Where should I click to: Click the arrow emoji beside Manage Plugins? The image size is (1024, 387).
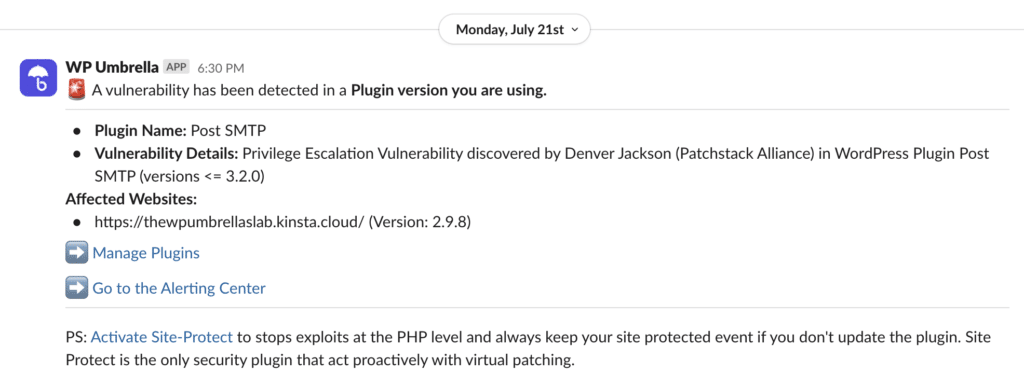[x=76, y=253]
